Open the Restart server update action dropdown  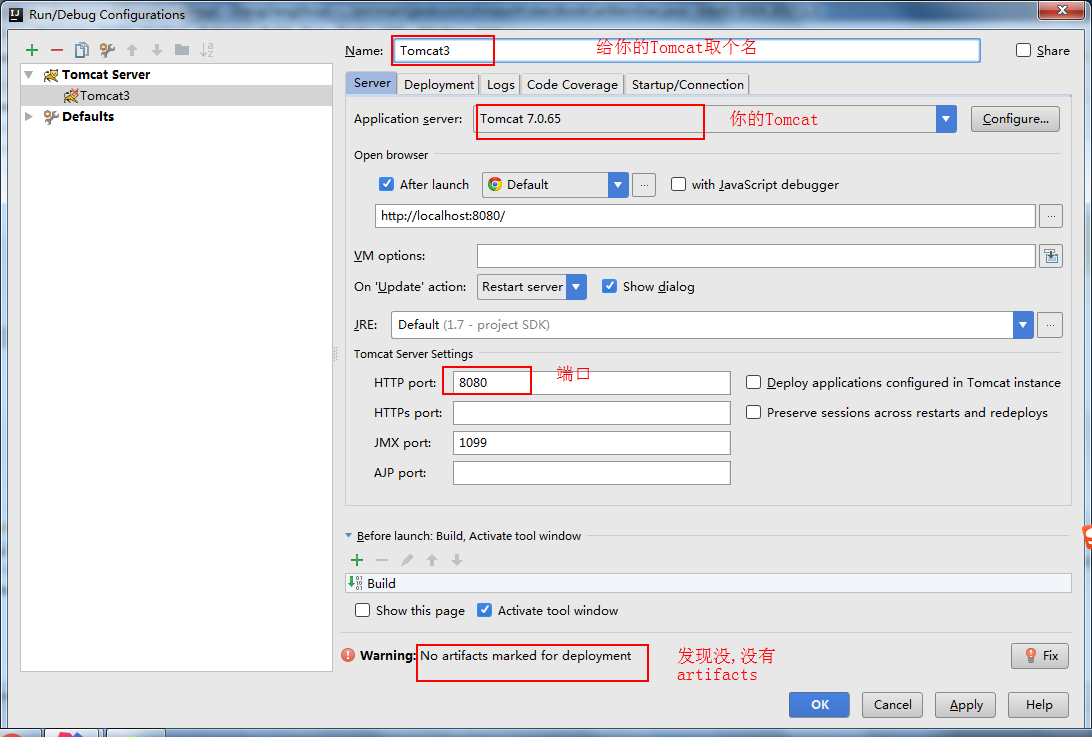[576, 286]
